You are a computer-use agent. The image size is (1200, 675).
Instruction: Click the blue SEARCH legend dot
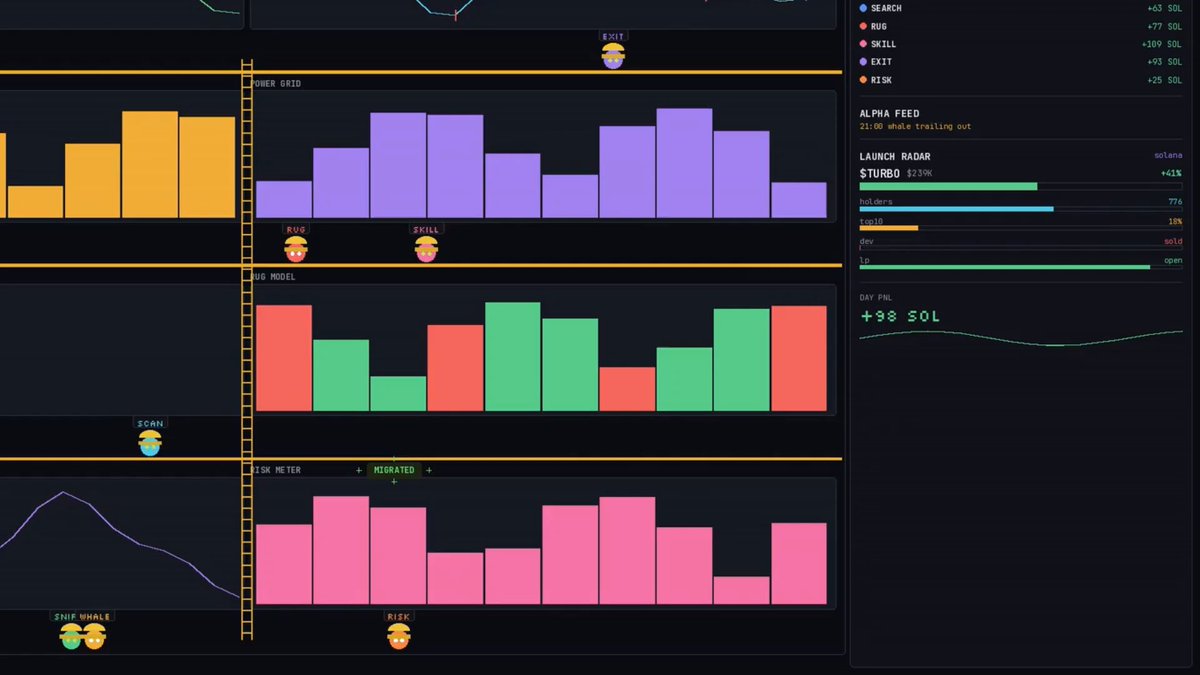[x=863, y=8]
